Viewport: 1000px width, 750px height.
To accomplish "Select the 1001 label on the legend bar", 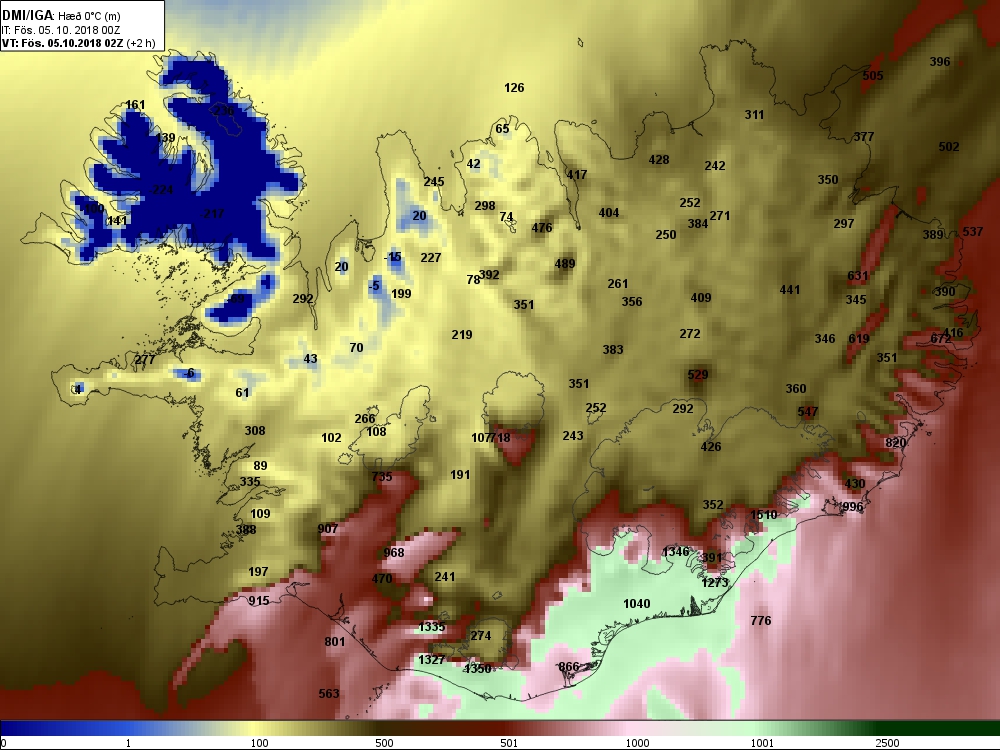I will click(x=763, y=743).
